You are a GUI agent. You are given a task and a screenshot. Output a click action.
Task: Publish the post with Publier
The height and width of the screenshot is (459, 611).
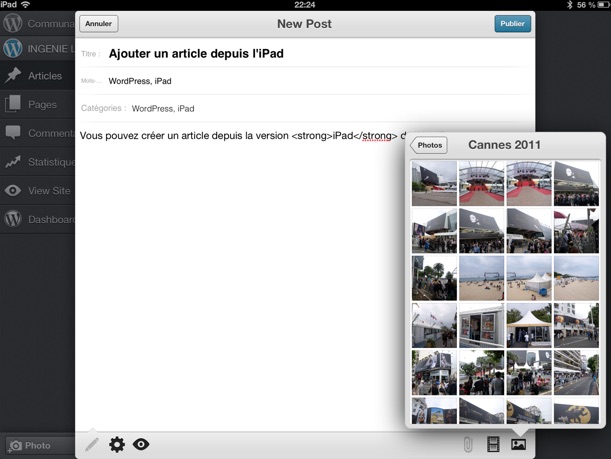pos(512,23)
